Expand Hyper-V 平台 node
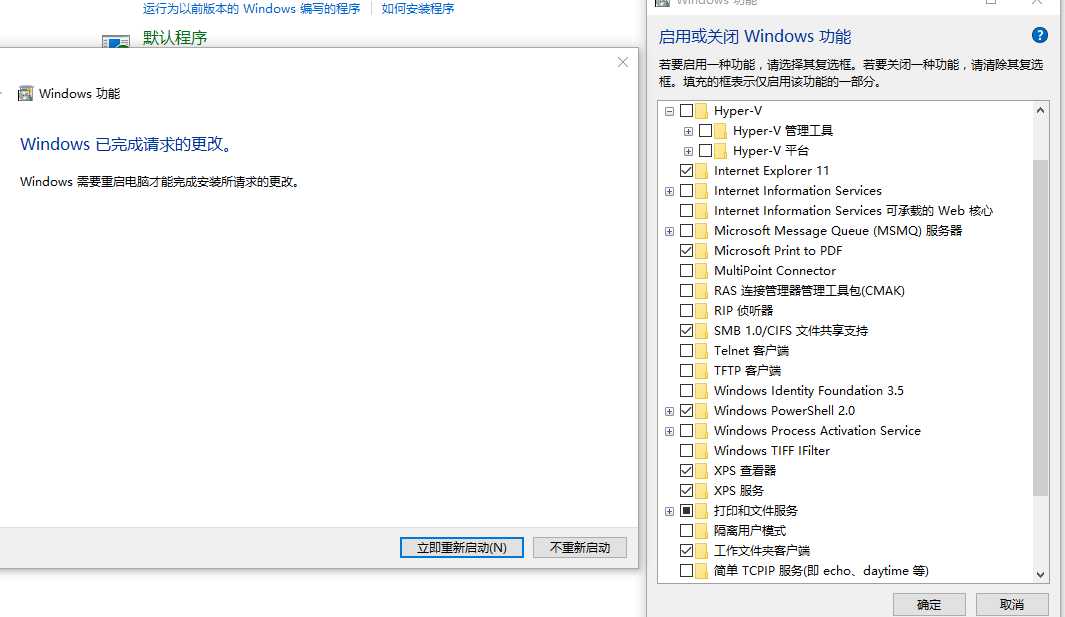 [689, 151]
